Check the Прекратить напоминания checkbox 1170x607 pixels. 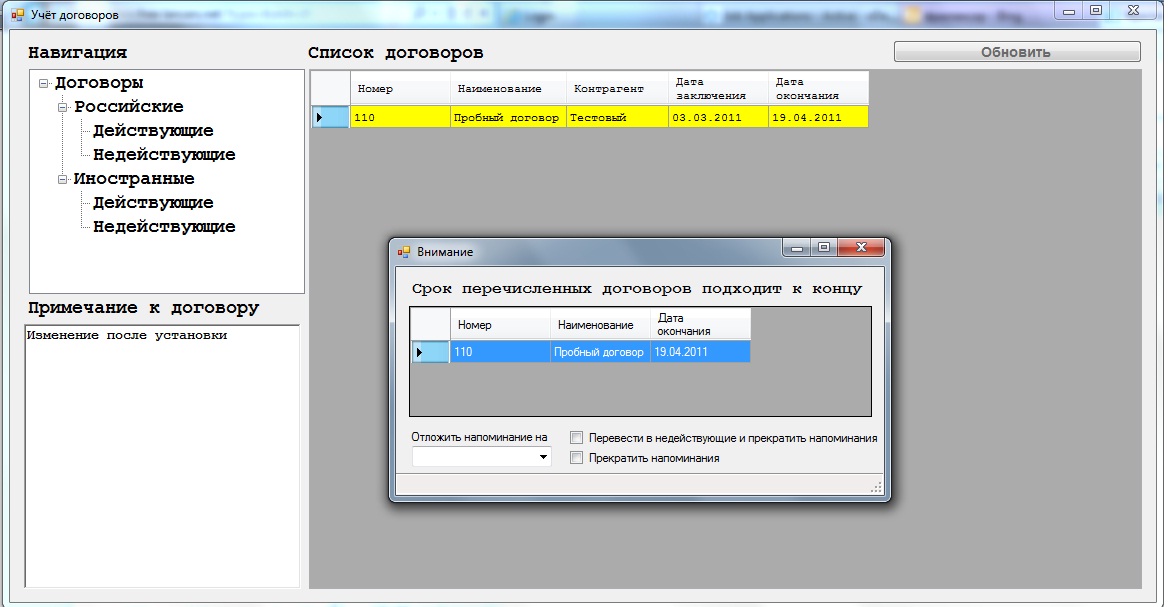pos(576,457)
